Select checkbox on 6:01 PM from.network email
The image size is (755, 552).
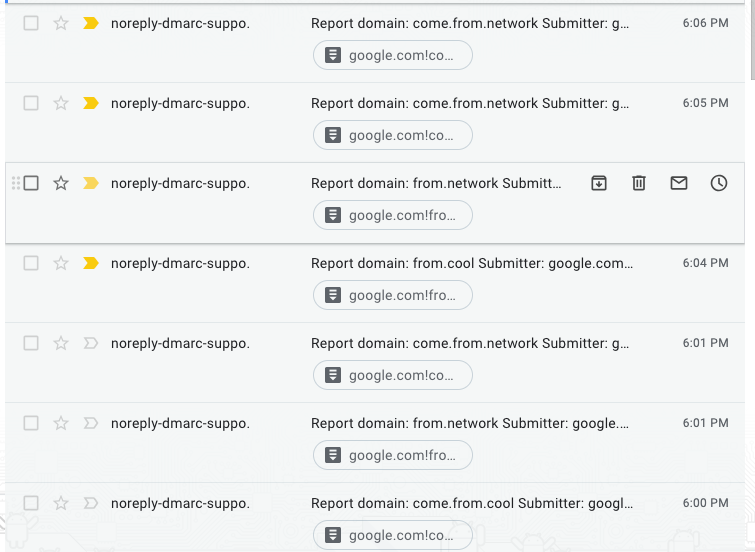coord(31,423)
